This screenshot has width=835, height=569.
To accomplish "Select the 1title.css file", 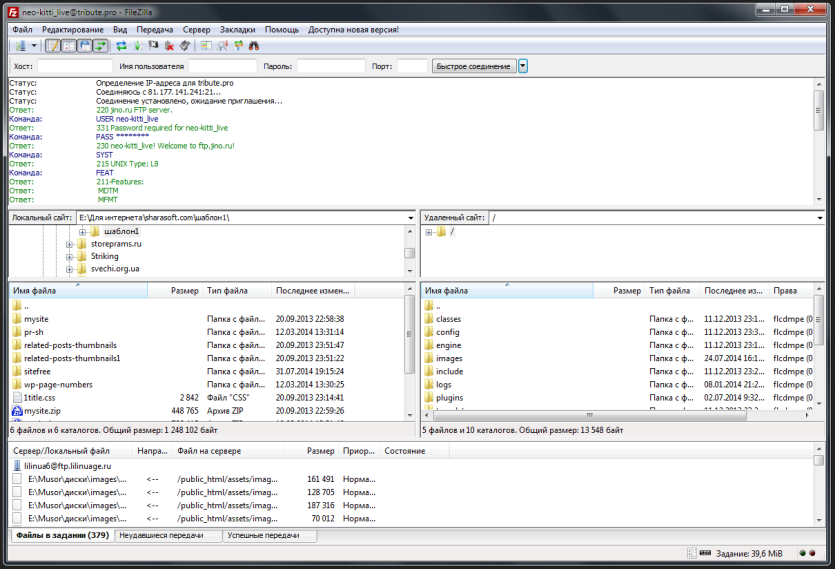I will click(x=39, y=398).
